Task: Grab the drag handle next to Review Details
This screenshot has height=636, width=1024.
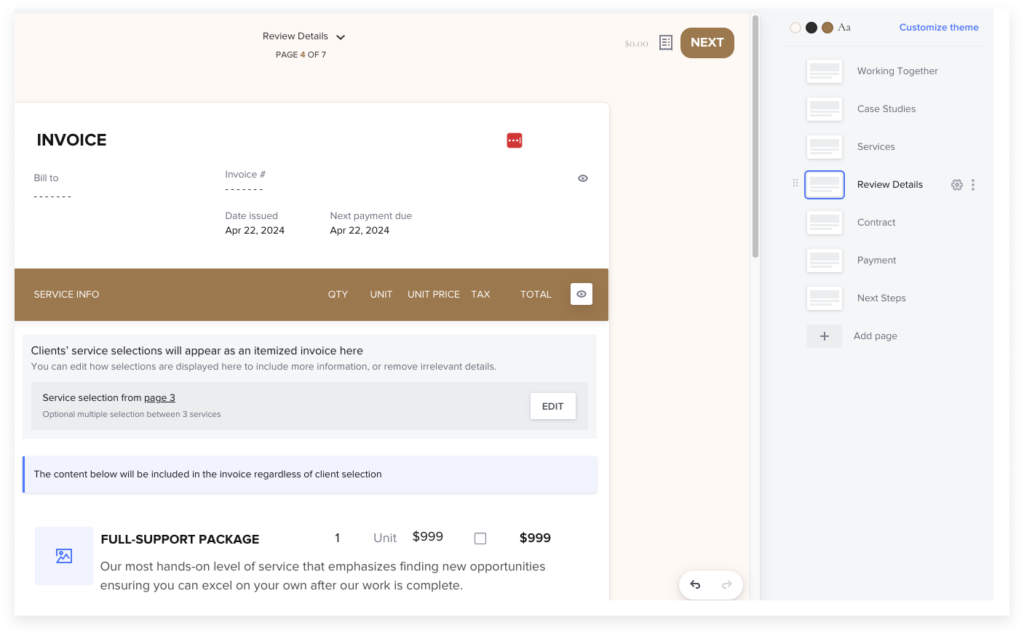Action: coord(795,184)
